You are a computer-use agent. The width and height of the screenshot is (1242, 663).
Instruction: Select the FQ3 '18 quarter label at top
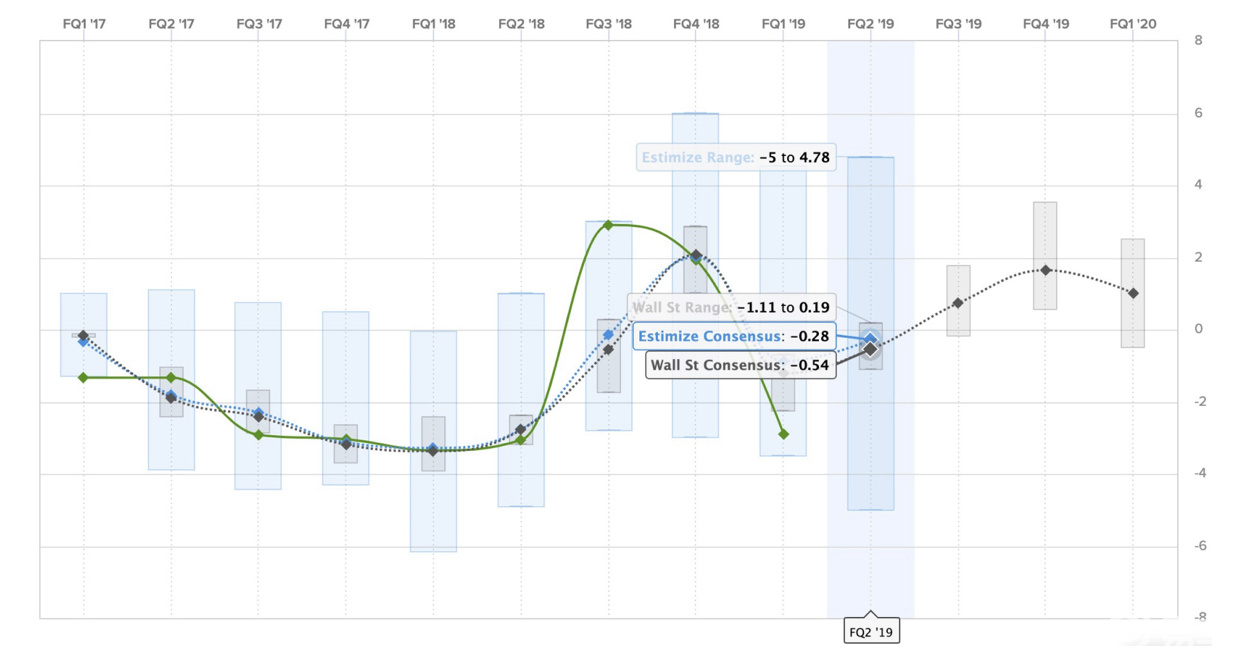[x=608, y=24]
